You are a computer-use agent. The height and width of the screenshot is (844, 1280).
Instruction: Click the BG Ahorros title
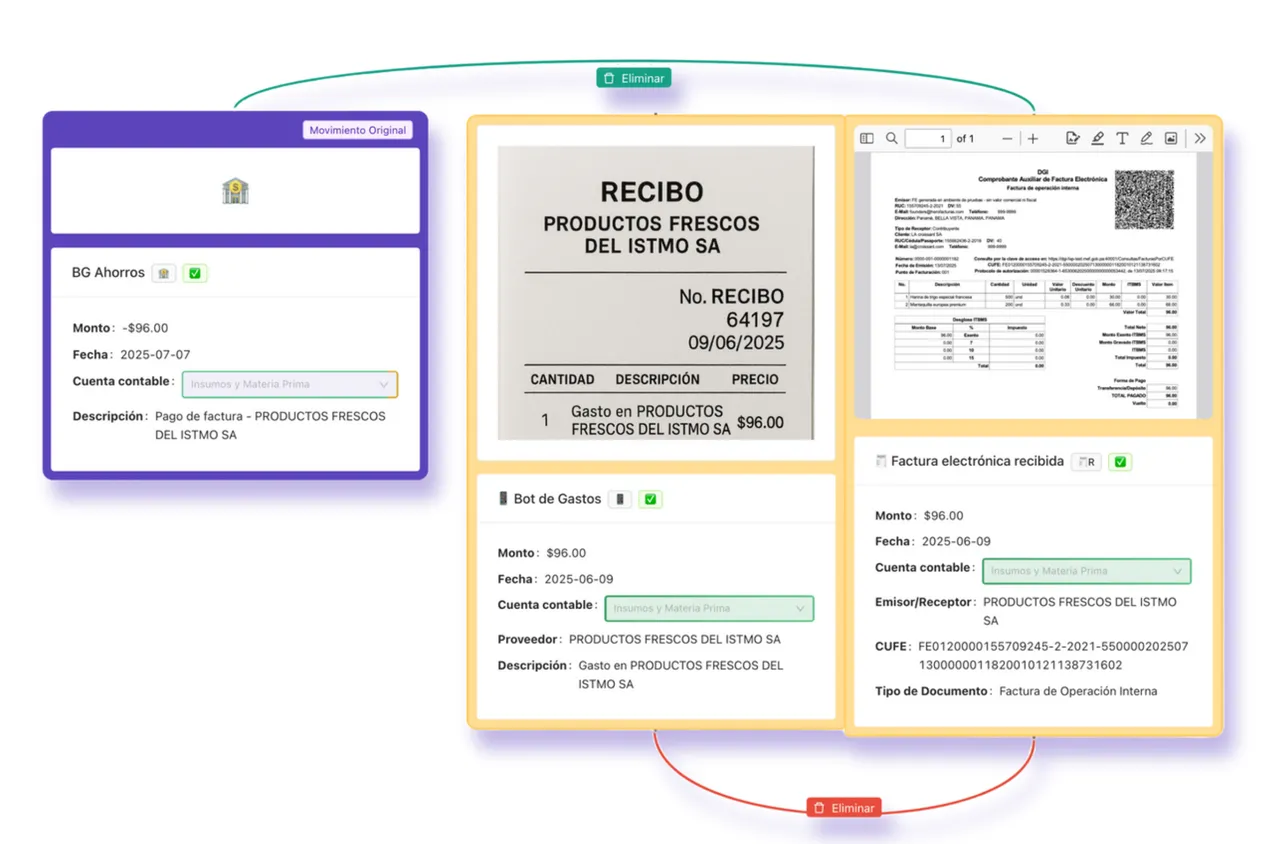108,273
